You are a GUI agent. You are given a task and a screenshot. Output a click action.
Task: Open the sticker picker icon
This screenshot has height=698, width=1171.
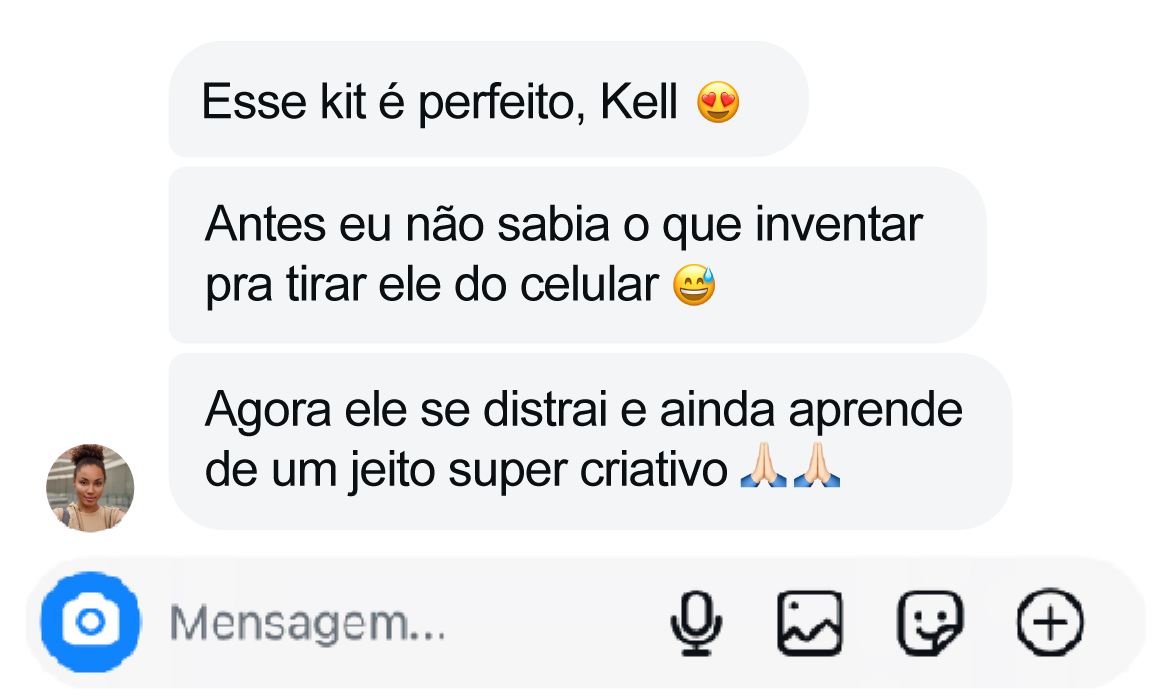pyautogui.click(x=929, y=624)
